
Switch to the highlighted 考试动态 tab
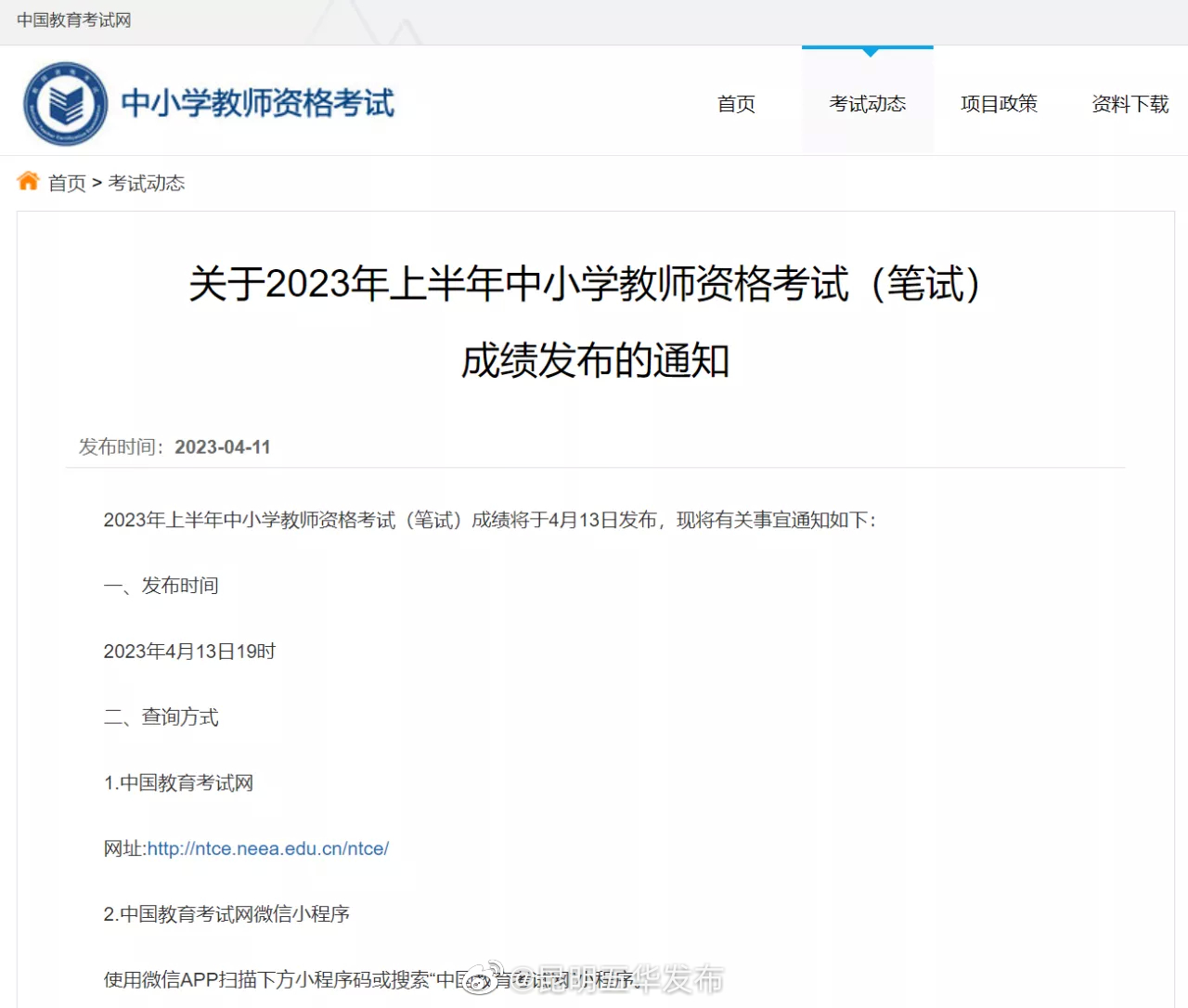point(867,104)
